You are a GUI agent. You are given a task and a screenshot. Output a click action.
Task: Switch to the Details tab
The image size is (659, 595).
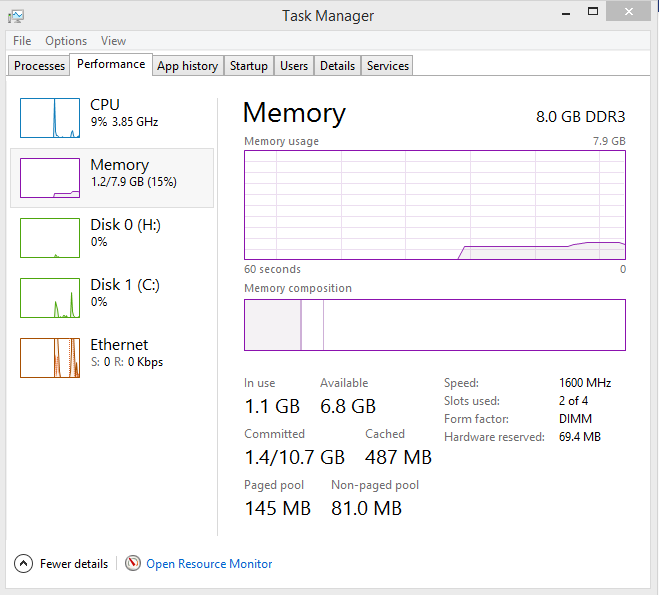click(x=337, y=66)
